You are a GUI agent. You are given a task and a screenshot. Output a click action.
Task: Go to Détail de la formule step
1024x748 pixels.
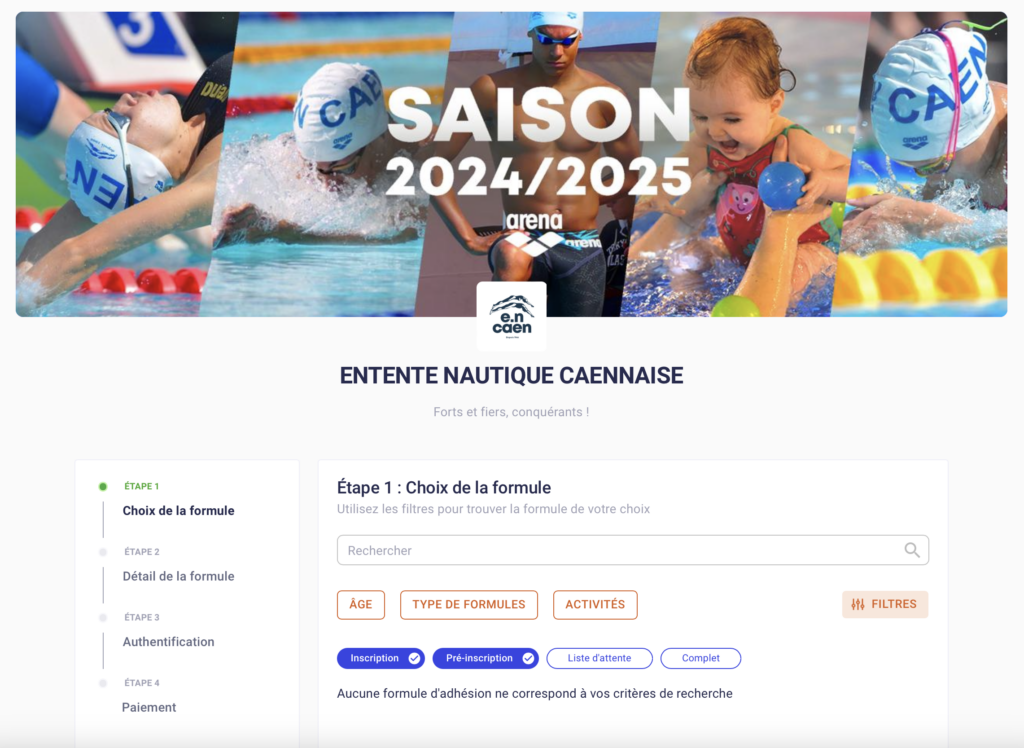point(178,576)
